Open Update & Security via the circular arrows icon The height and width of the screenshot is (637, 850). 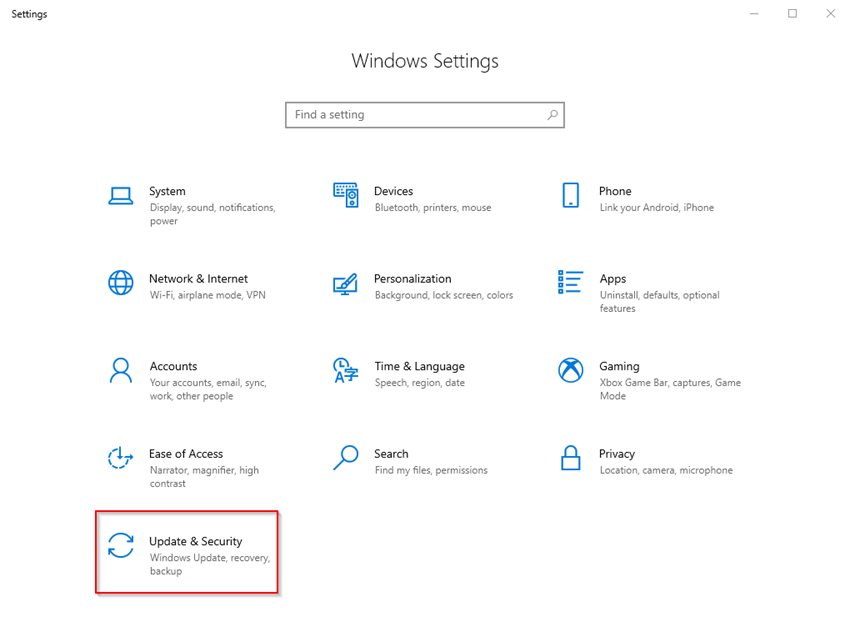pyautogui.click(x=121, y=546)
